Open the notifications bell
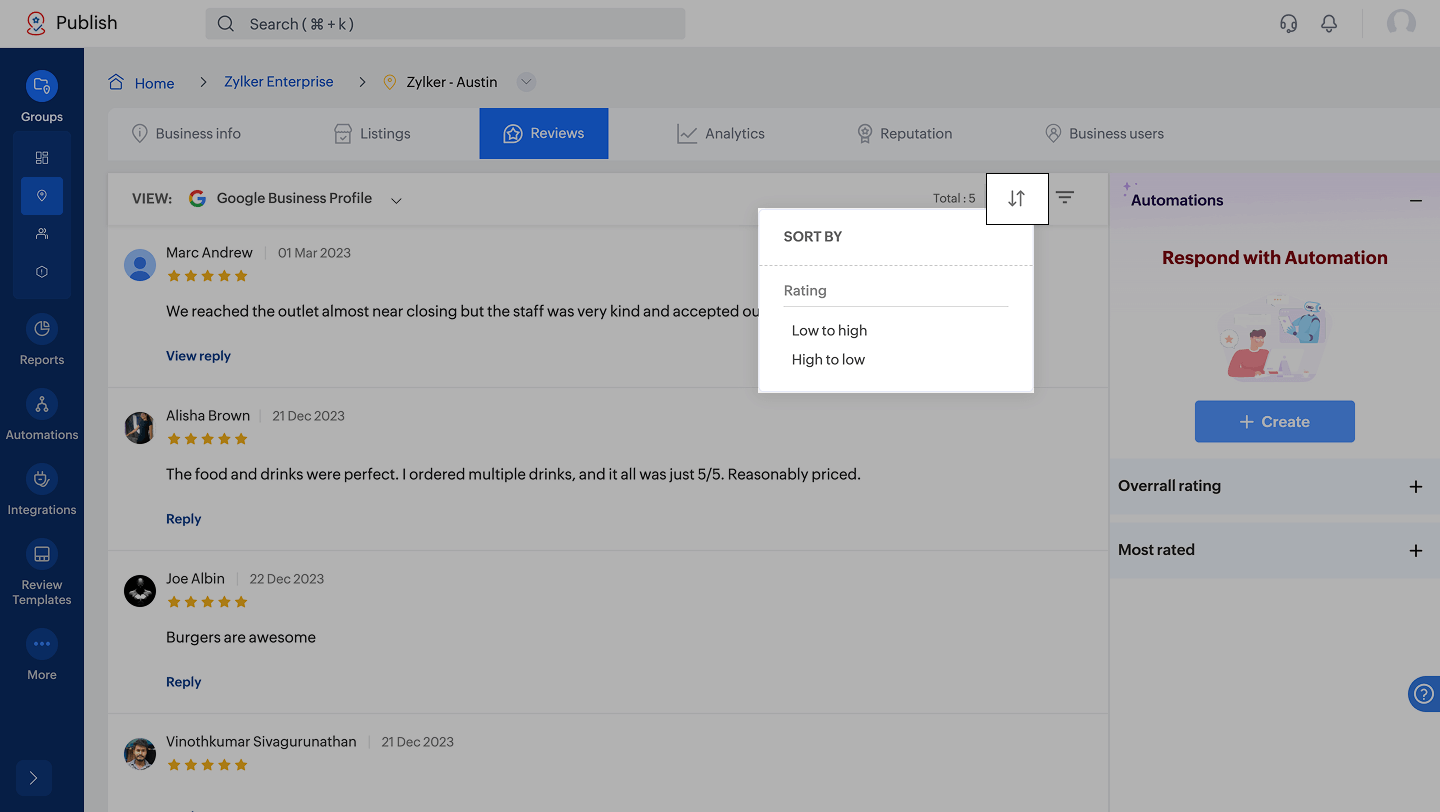Viewport: 1440px width, 812px height. tap(1329, 23)
